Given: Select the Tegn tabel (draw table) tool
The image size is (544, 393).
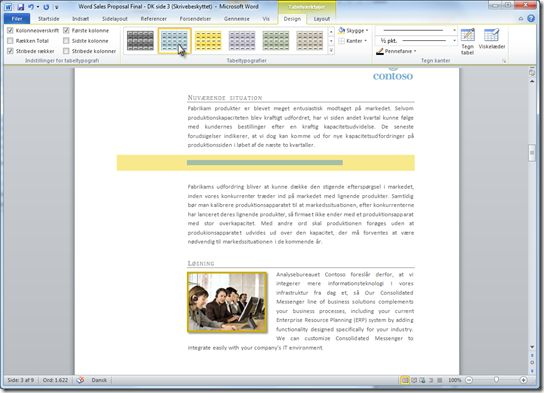Looking at the screenshot, I should (x=467, y=42).
